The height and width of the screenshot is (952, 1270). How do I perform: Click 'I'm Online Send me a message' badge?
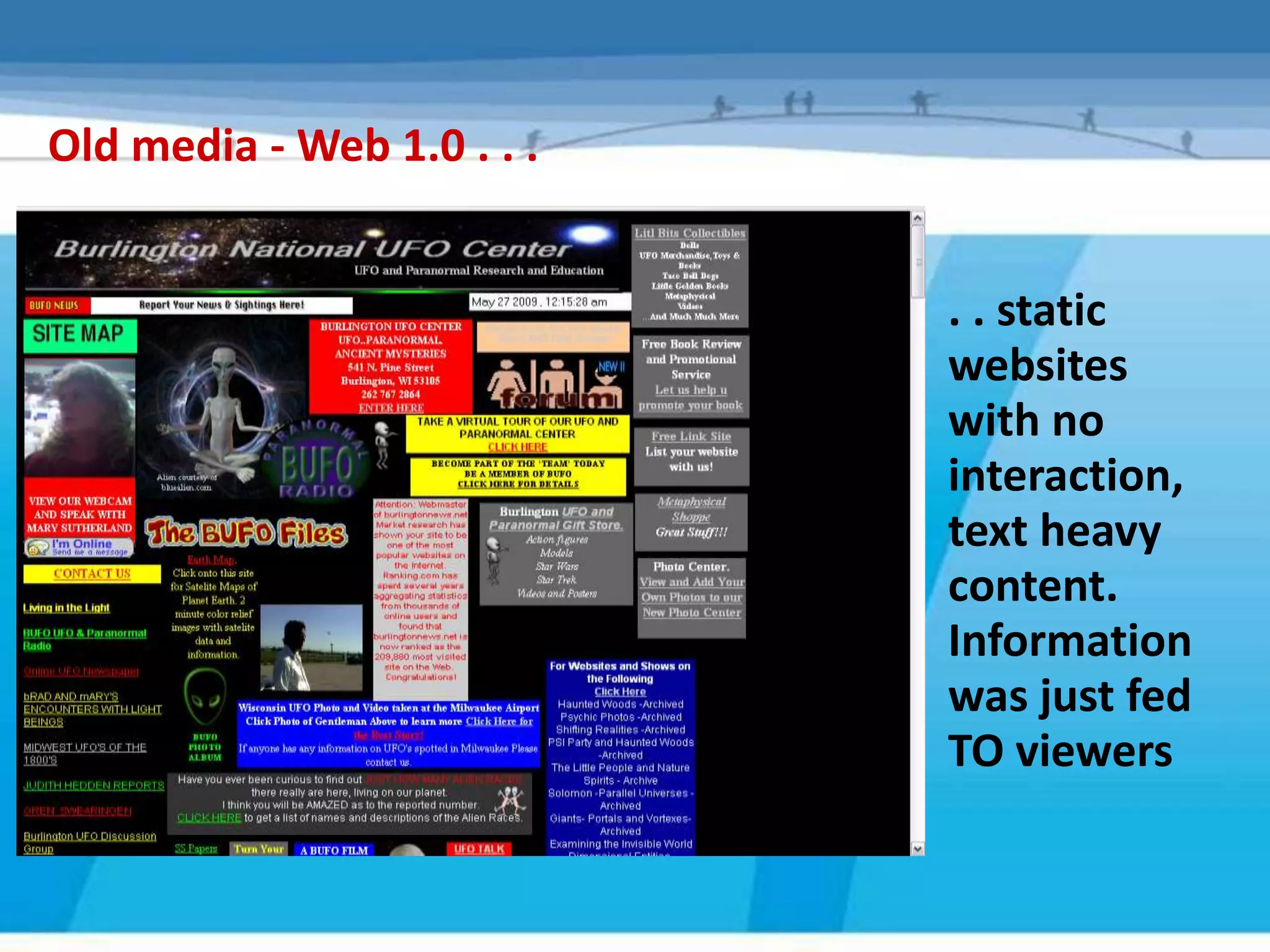79,548
